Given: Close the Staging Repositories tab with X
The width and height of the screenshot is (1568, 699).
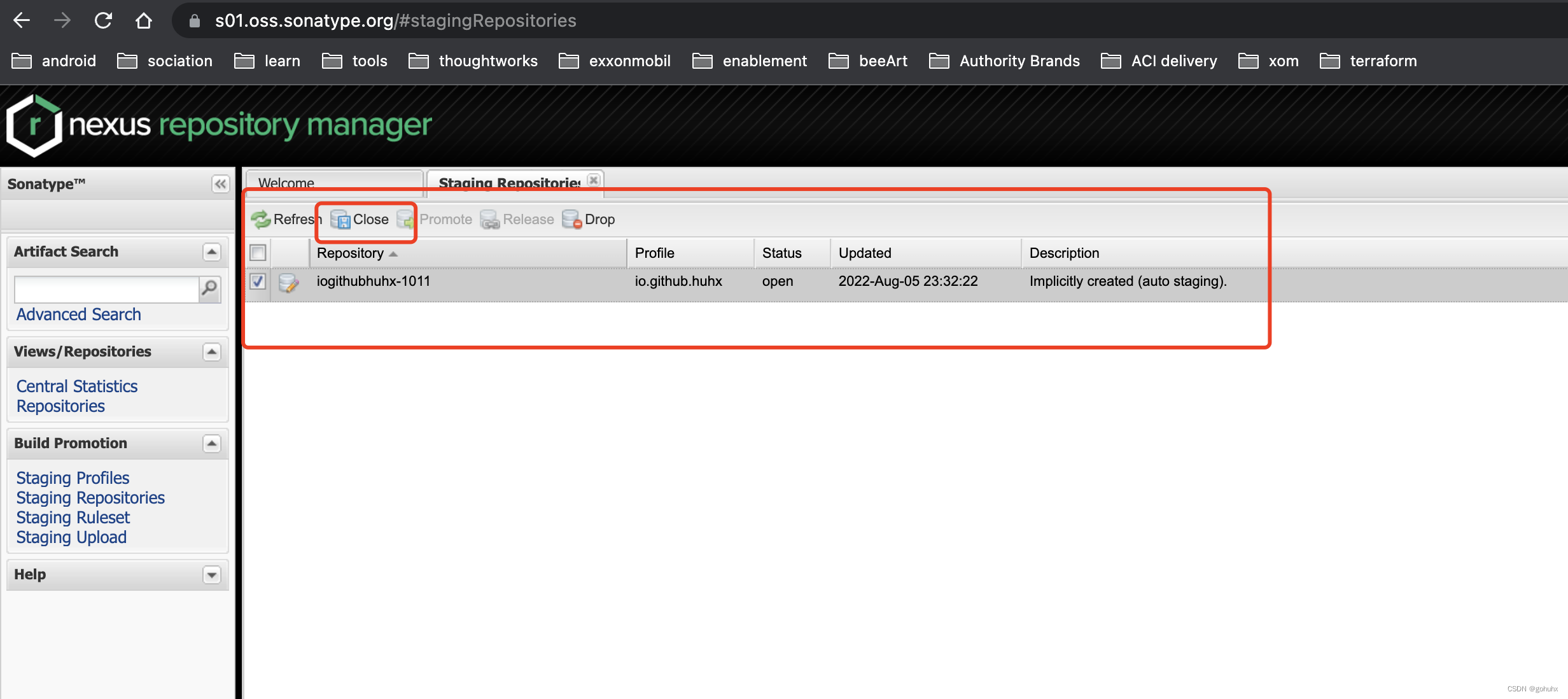Looking at the screenshot, I should tap(593, 180).
